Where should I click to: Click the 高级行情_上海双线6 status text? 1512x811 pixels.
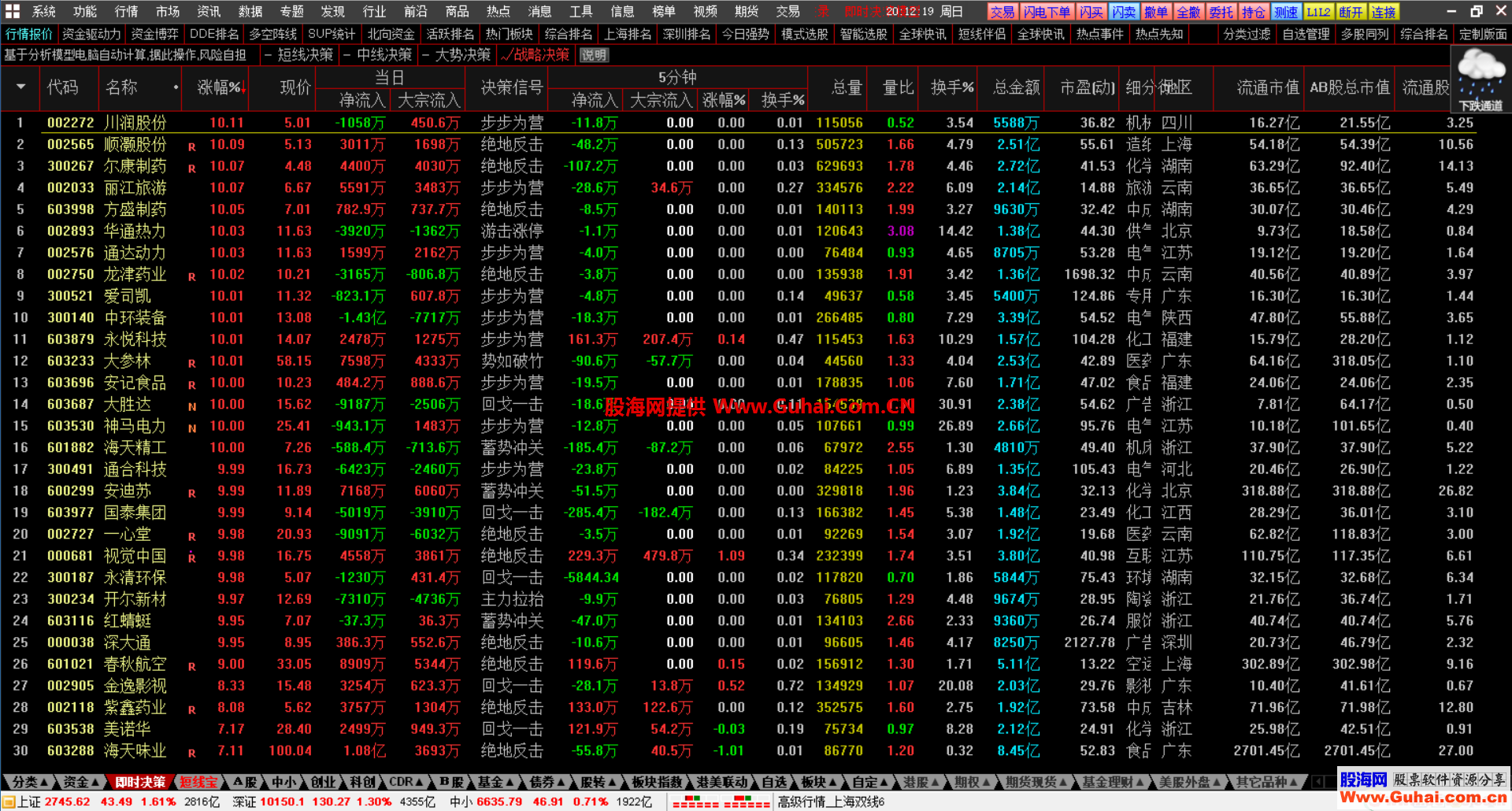click(832, 802)
